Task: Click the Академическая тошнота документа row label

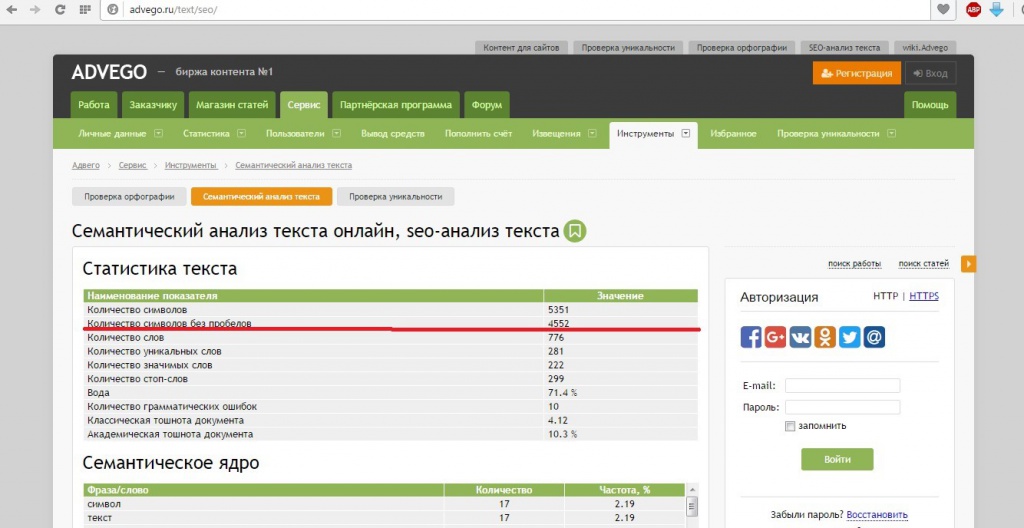Action: pos(170,434)
